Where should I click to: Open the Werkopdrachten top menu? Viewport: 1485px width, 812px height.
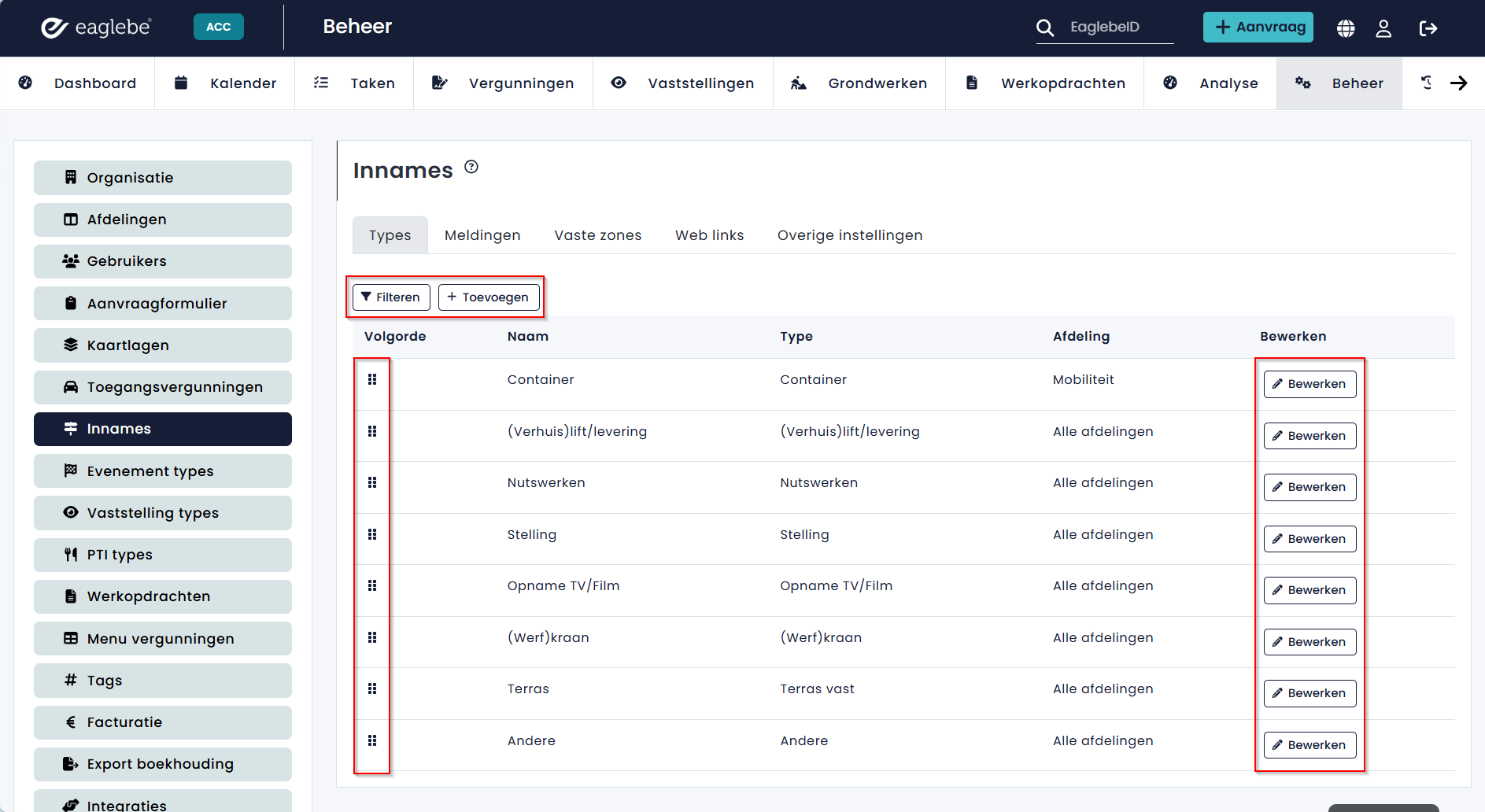tap(1045, 83)
